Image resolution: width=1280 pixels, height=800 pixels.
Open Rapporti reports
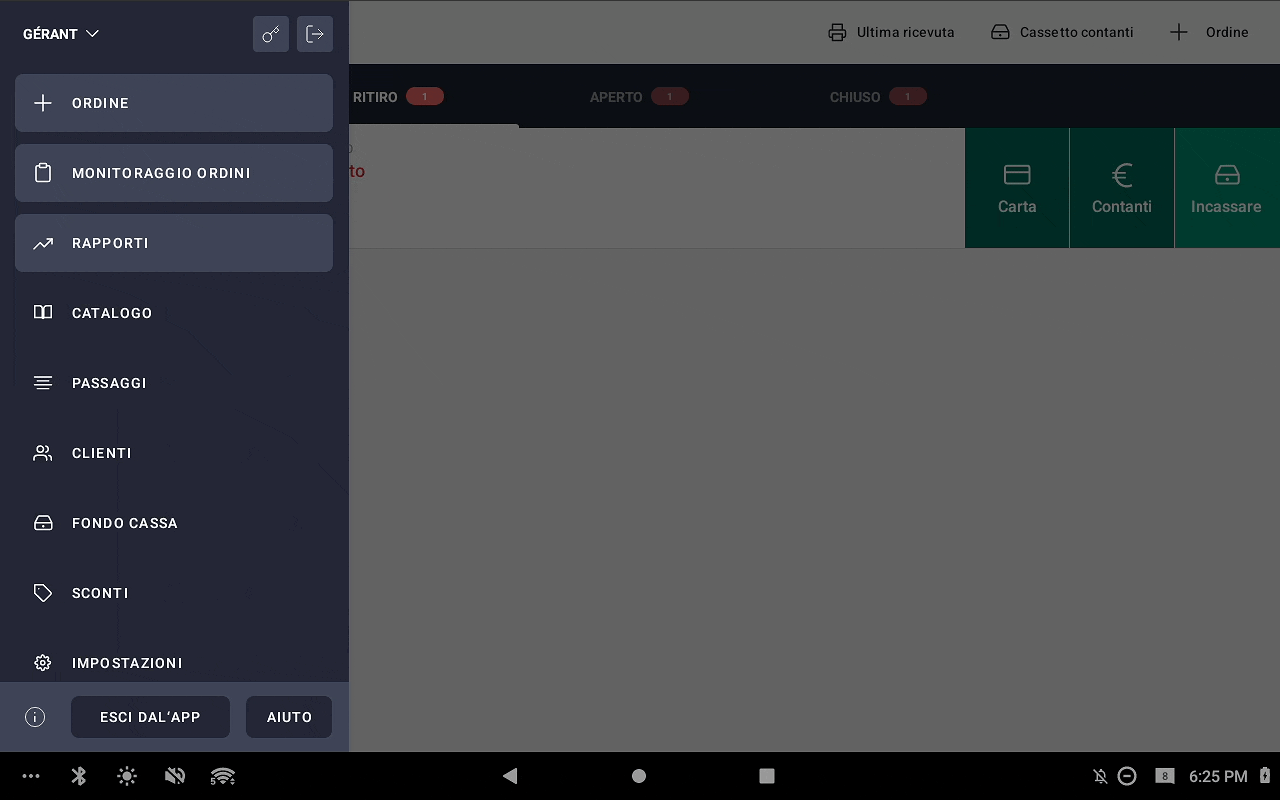(173, 243)
